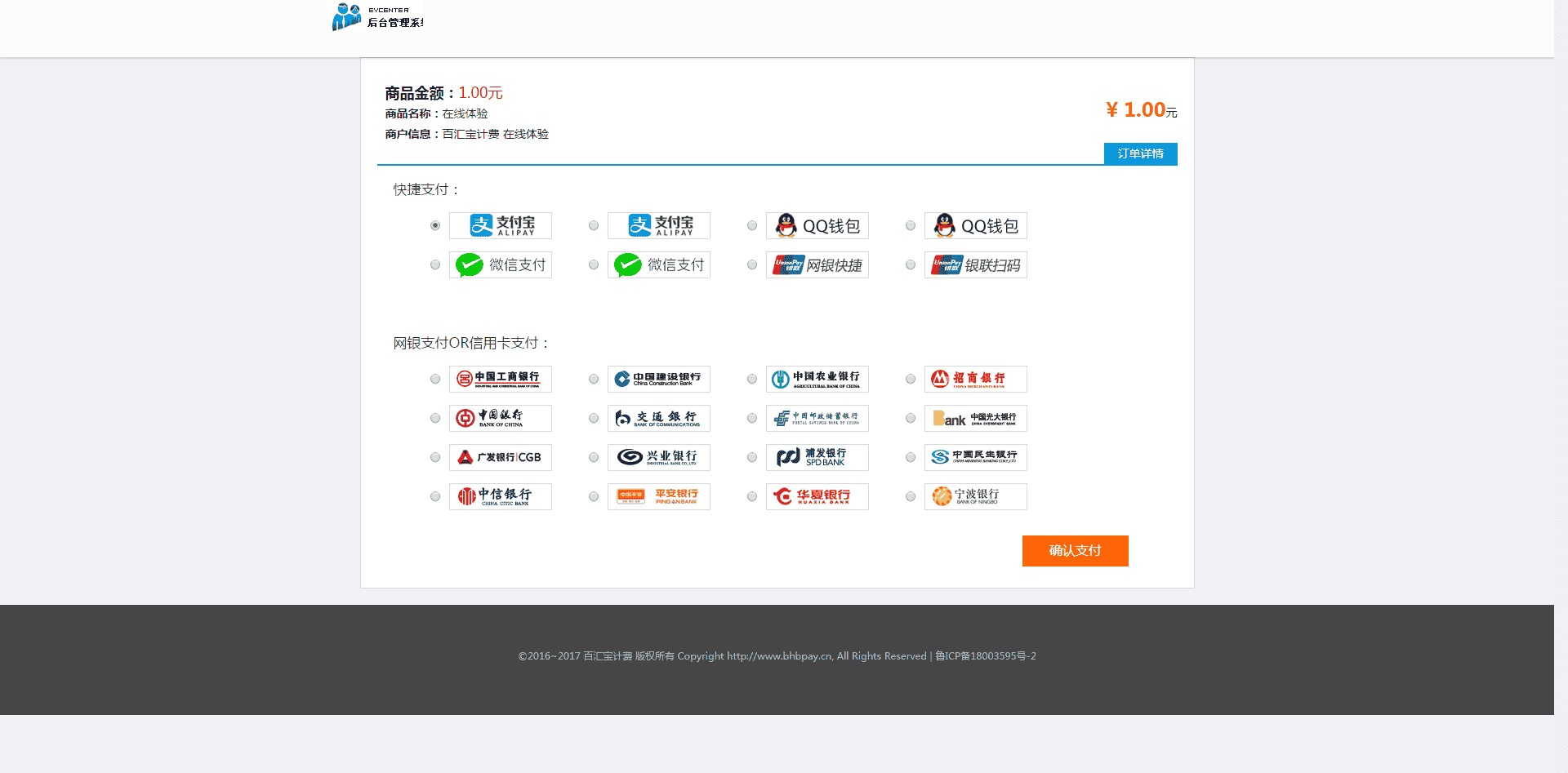The width and height of the screenshot is (1568, 773).
Task: Pick the 华夏银行 radio button
Action: (x=752, y=496)
